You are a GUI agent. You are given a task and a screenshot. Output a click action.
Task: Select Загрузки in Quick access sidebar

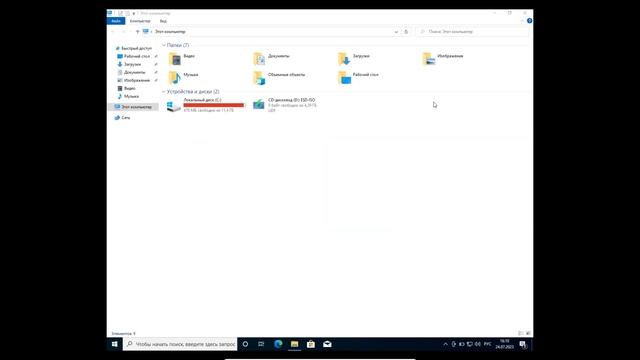pos(129,64)
